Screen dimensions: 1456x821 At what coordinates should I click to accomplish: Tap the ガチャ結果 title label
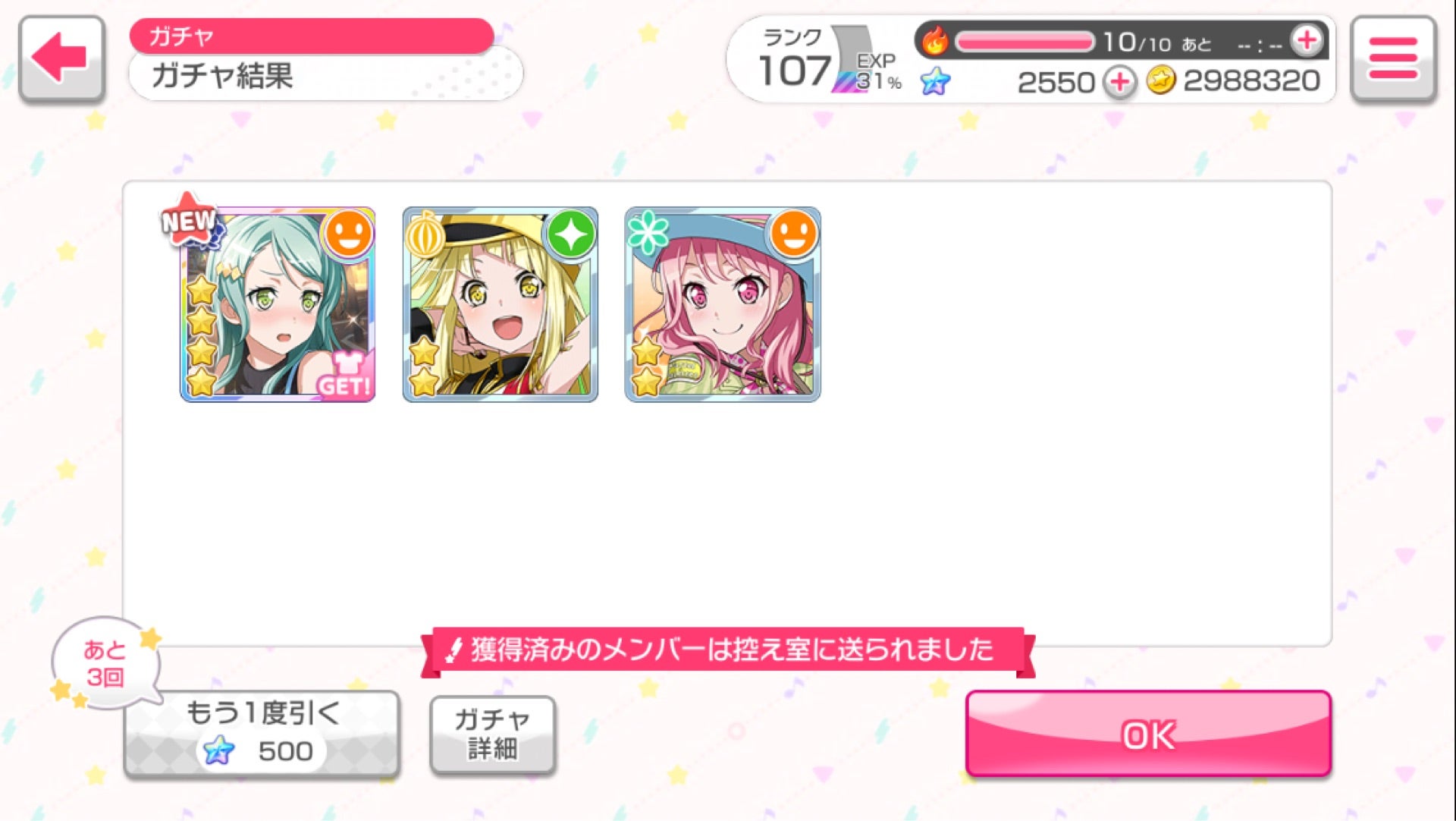tap(221, 76)
